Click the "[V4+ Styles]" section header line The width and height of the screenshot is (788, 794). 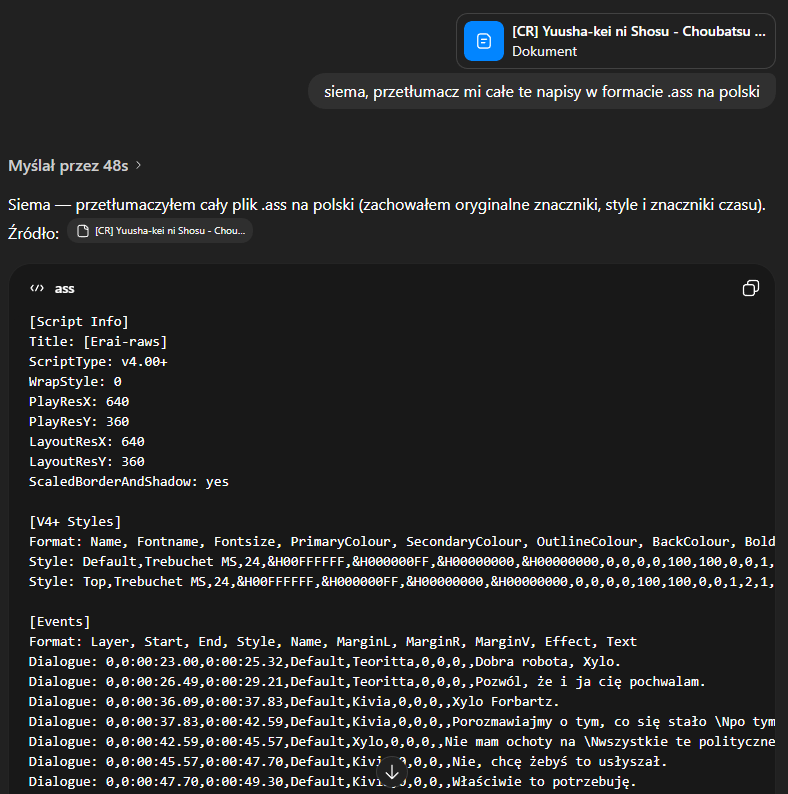pos(75,521)
